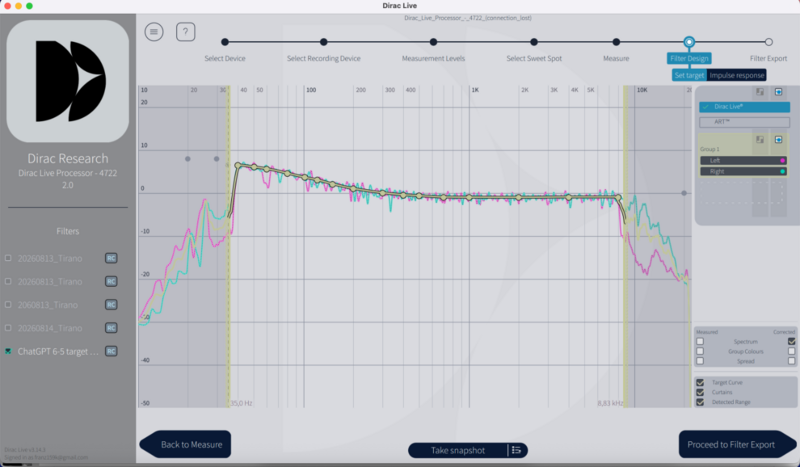Toggle the ChatGPT 6-5 target filter checkbox
The width and height of the screenshot is (800, 467).
click(8, 351)
